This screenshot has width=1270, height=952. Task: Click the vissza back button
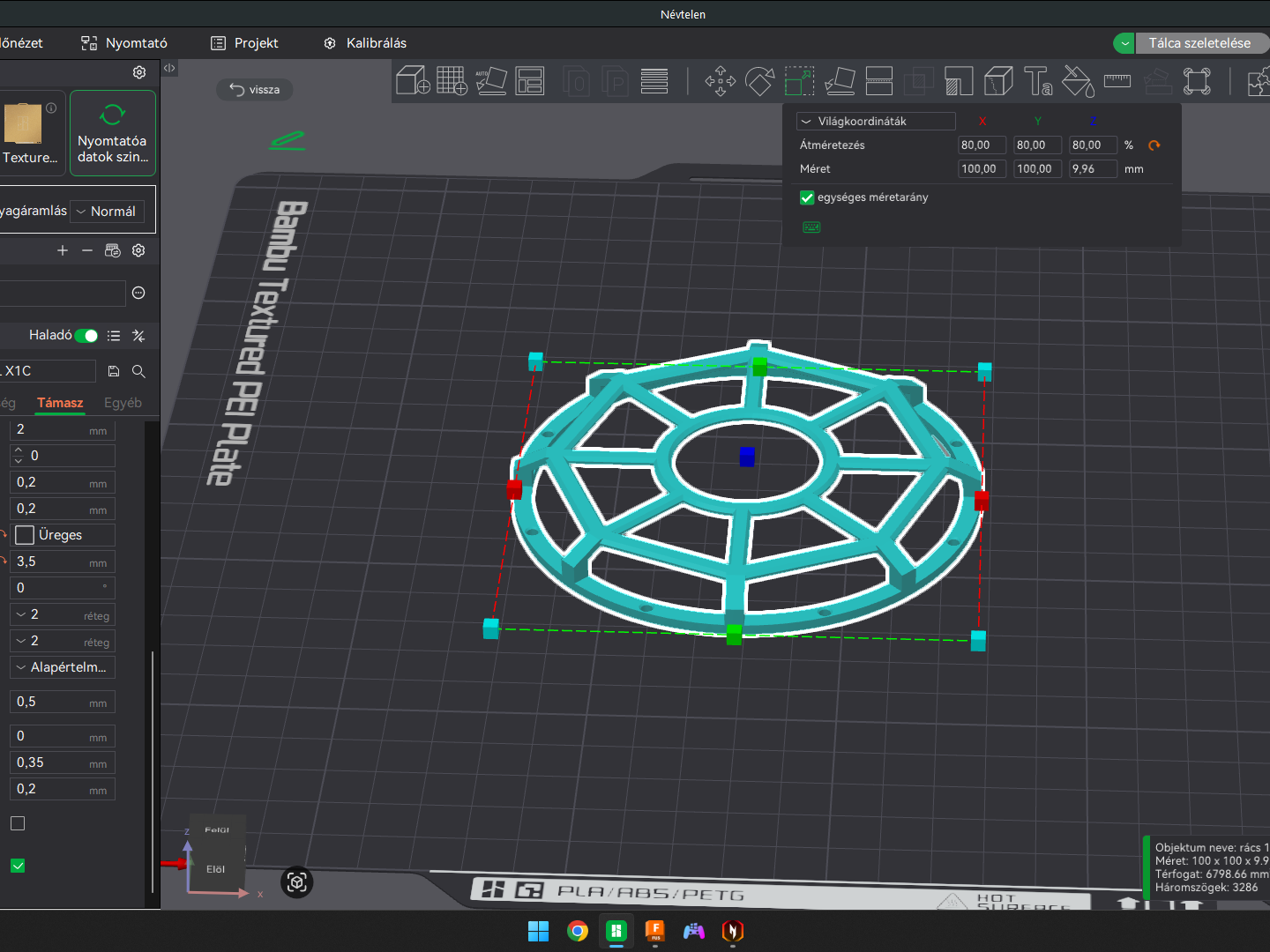click(x=255, y=90)
